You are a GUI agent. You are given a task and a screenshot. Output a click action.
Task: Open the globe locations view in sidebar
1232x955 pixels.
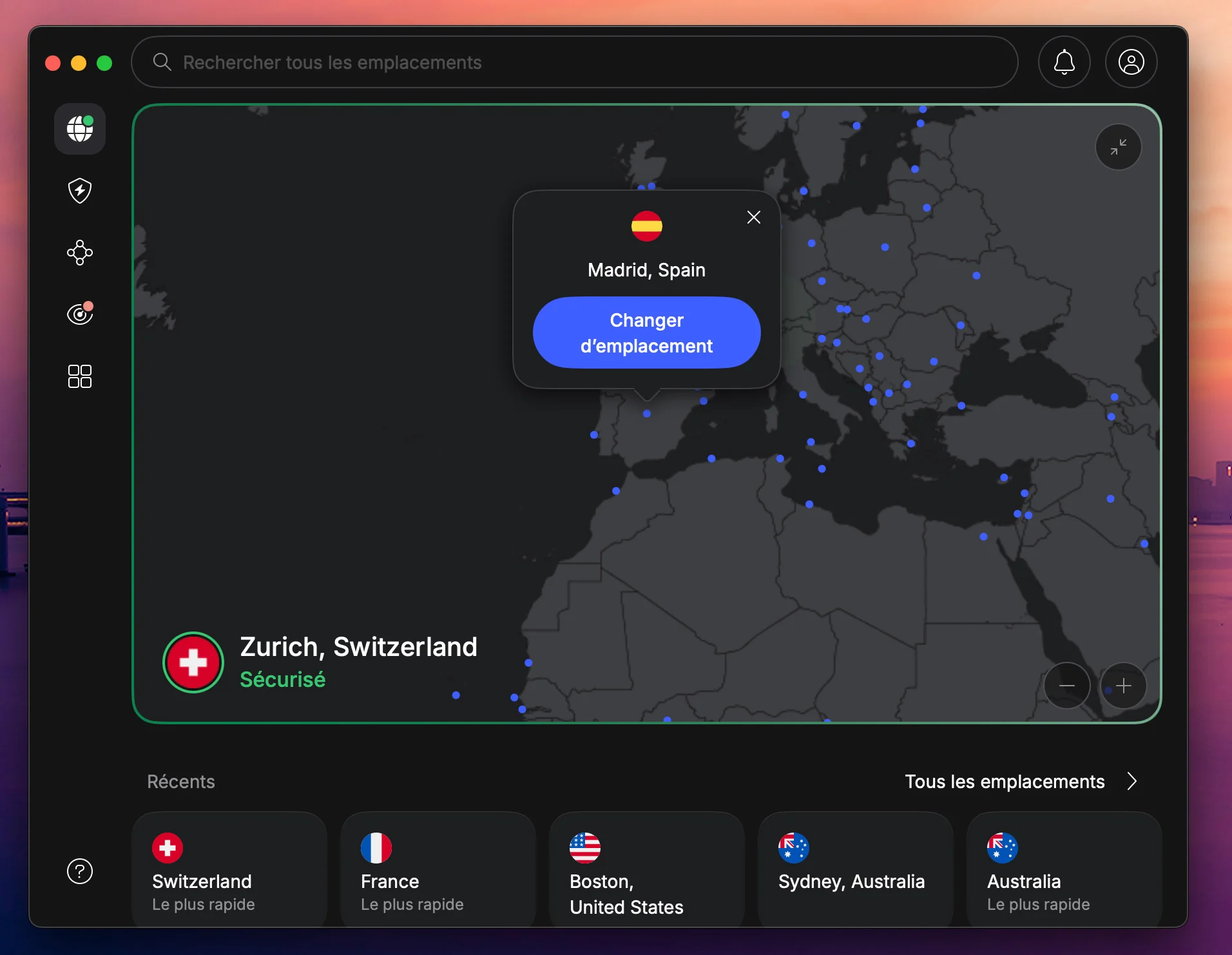click(80, 129)
